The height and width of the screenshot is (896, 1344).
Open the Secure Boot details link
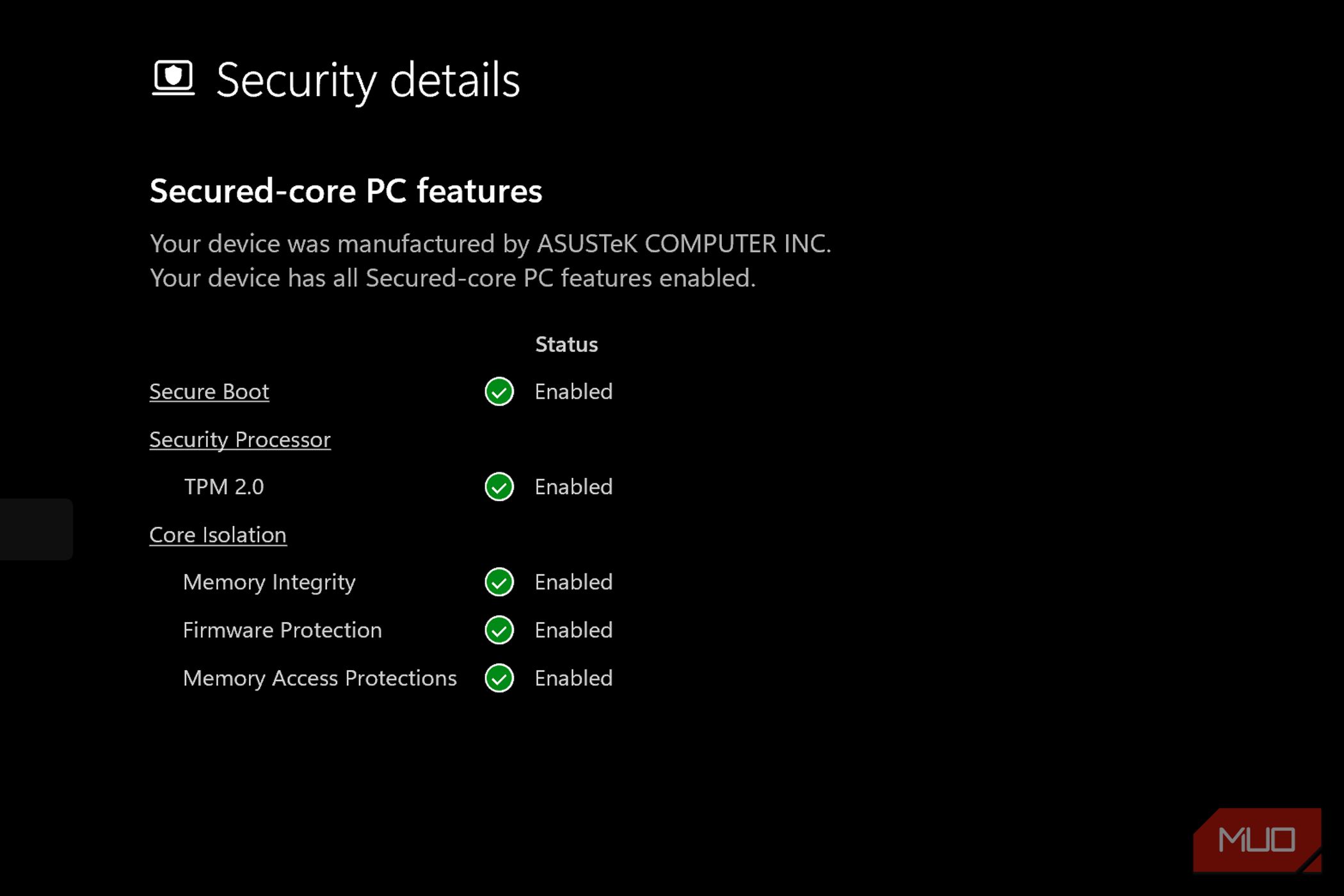tap(209, 392)
